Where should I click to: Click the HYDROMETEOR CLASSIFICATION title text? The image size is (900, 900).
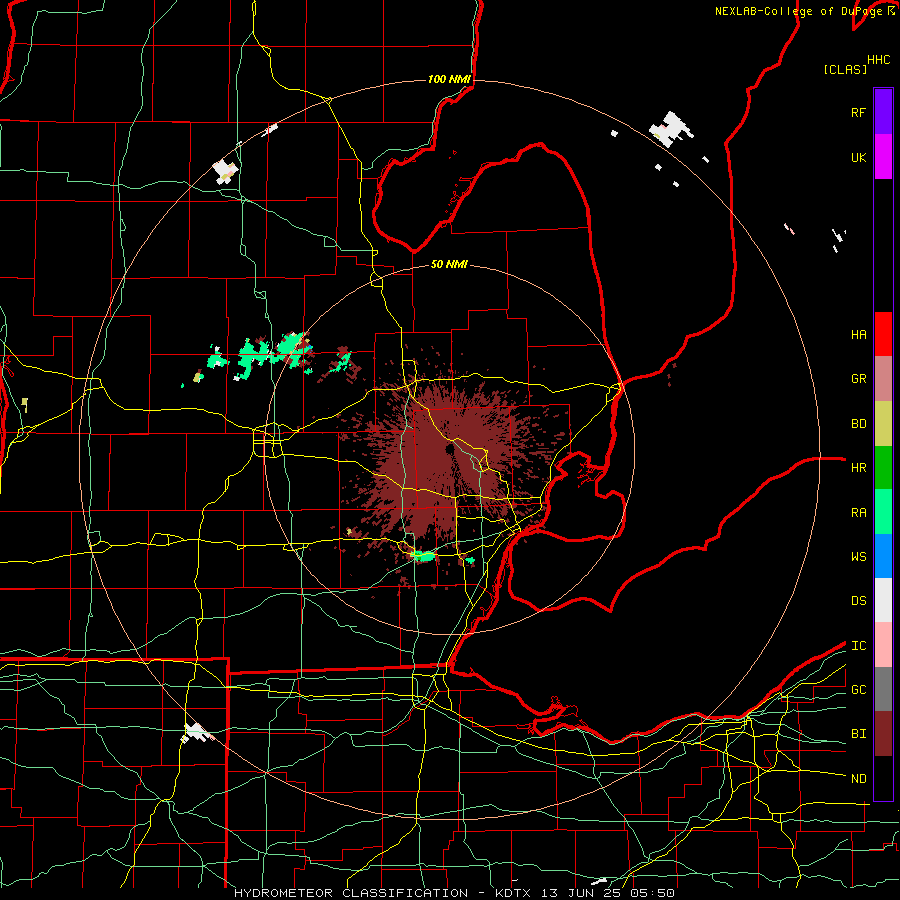pyautogui.click(x=351, y=893)
